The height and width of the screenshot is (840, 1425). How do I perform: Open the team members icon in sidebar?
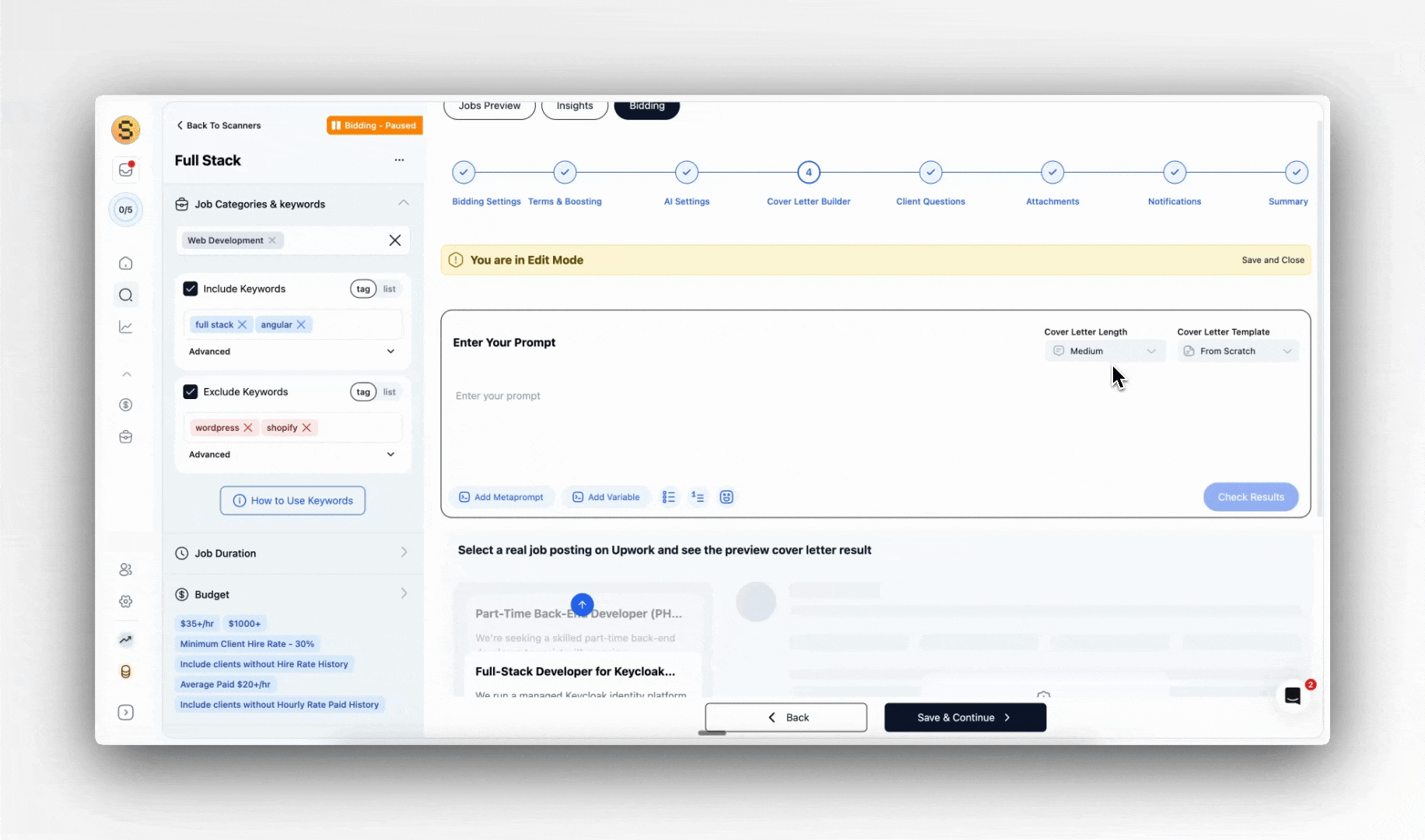tap(125, 569)
